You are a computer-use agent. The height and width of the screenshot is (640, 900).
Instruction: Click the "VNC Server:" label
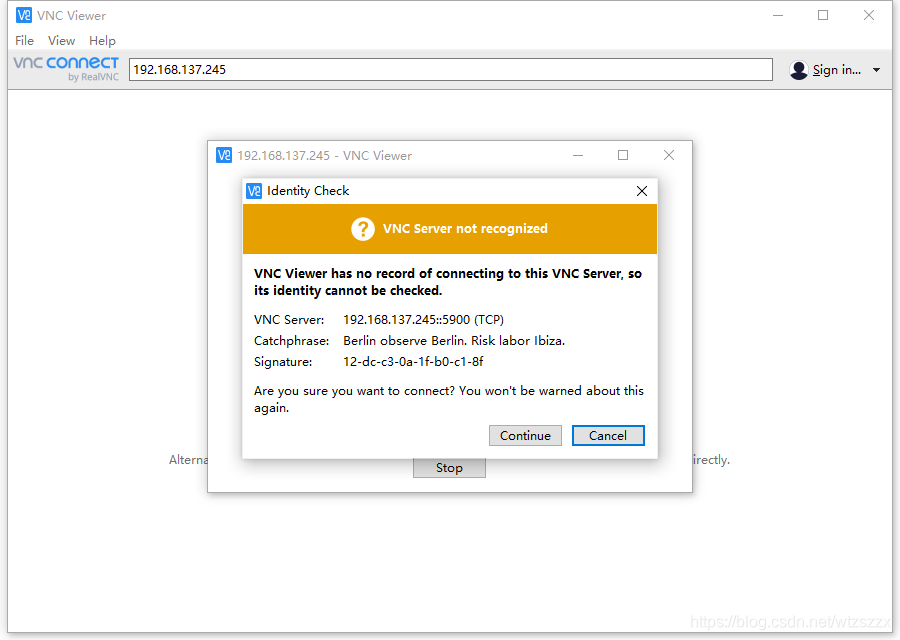click(x=289, y=320)
